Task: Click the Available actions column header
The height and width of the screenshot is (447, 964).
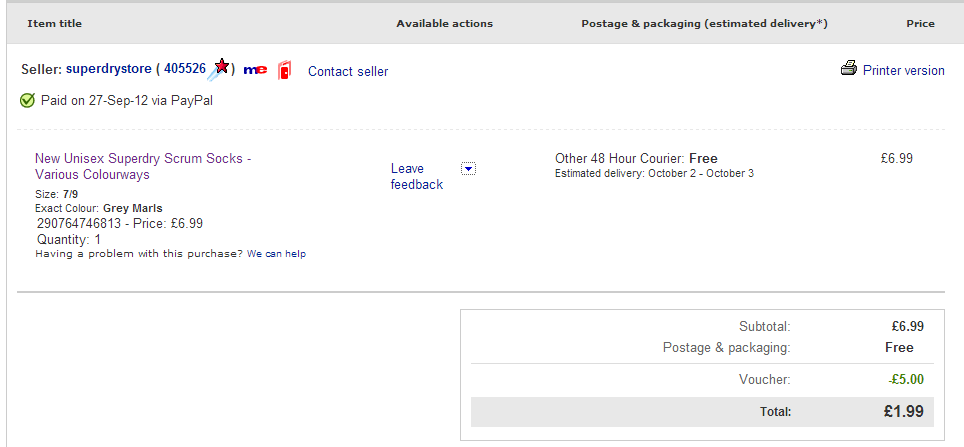Action: [444, 23]
